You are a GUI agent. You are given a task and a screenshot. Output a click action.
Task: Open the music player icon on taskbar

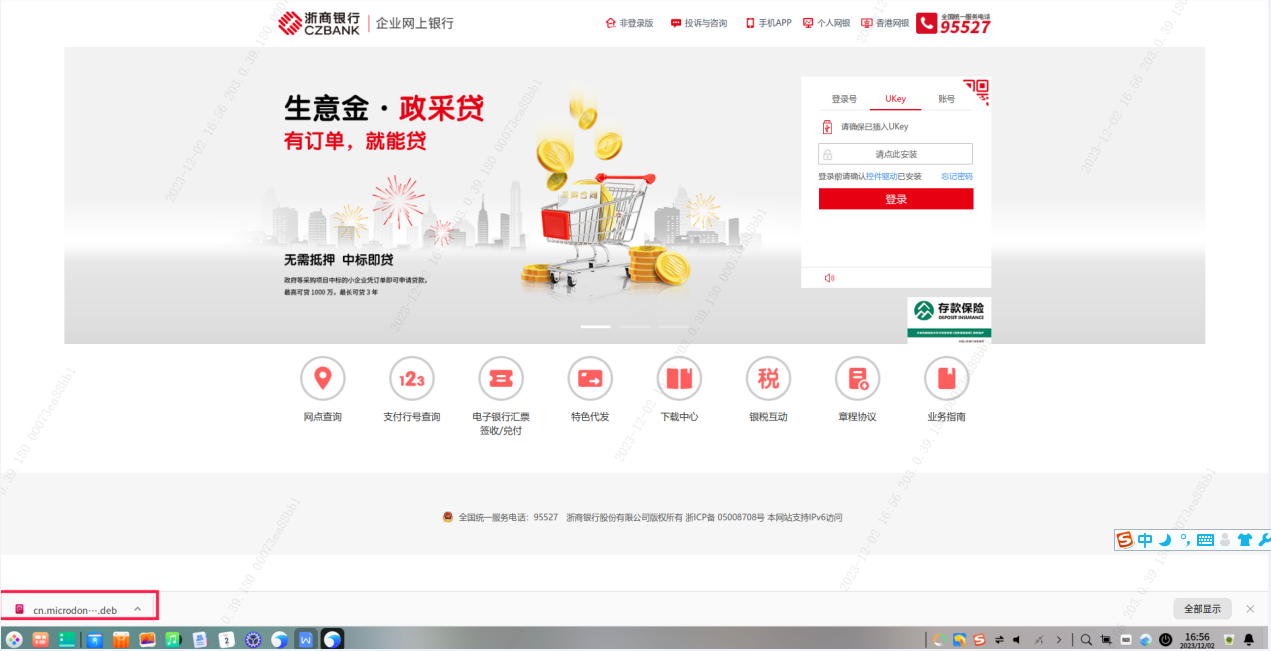click(x=173, y=639)
